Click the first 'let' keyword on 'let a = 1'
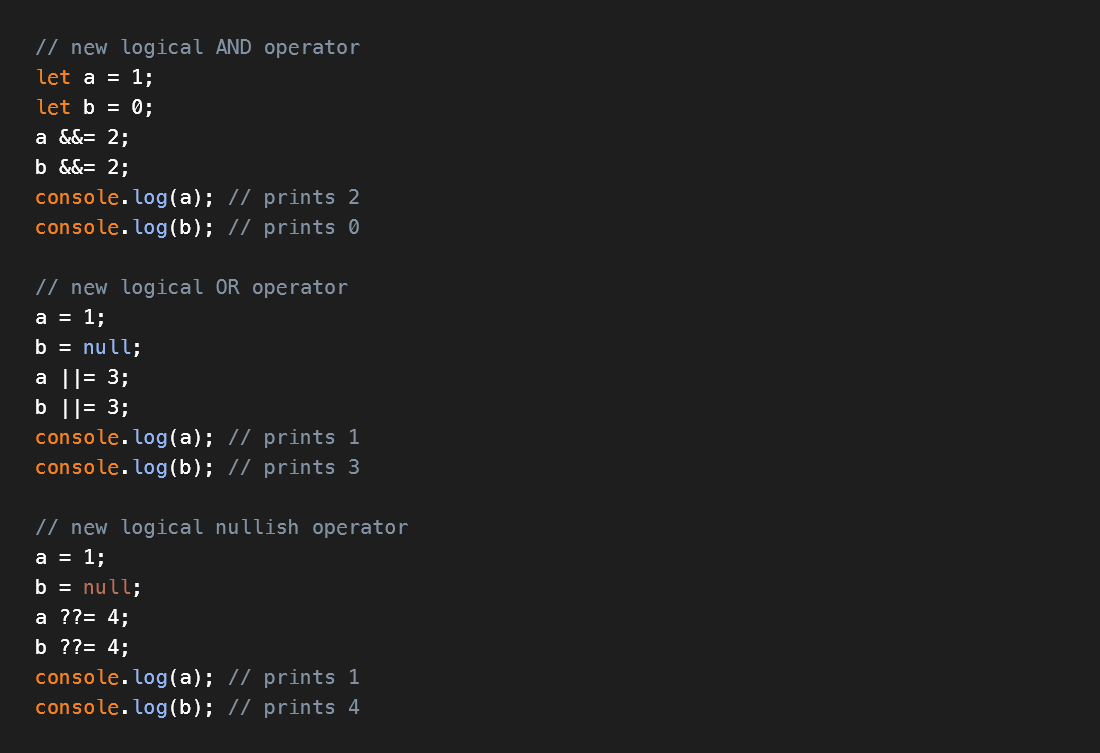 tap(53, 77)
